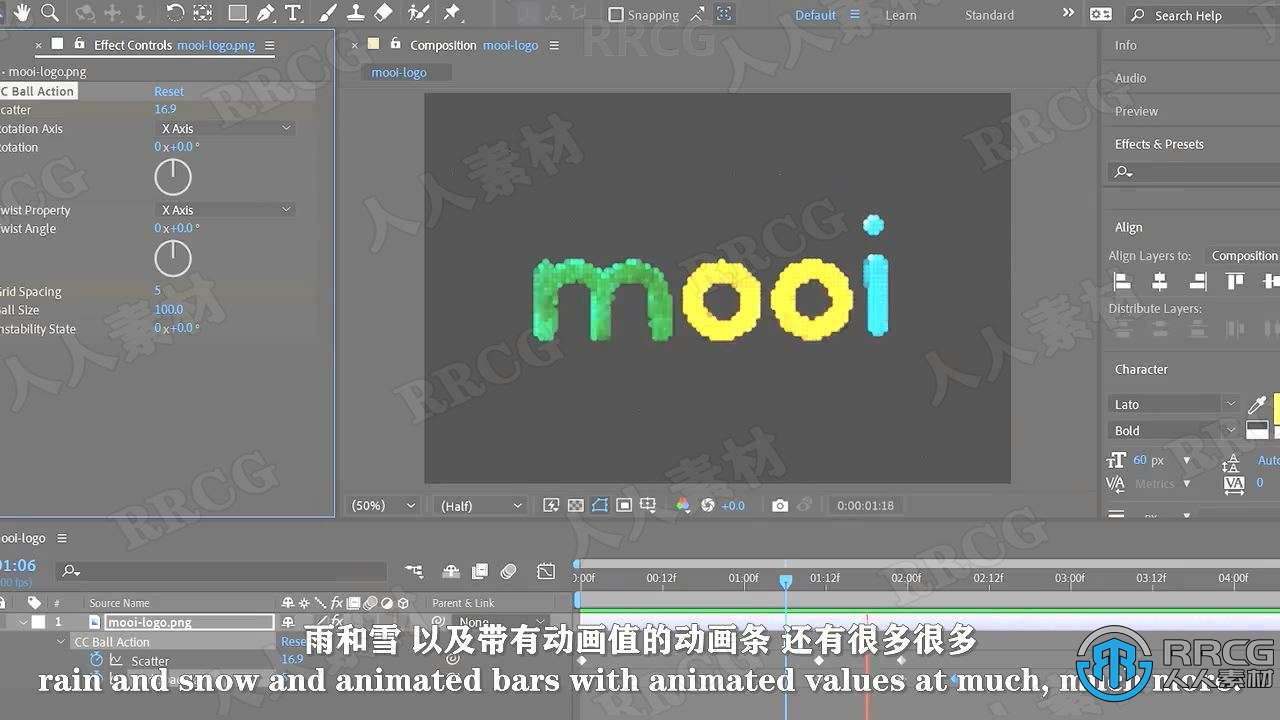
Task: Switch to Learn workspace
Action: [x=901, y=15]
